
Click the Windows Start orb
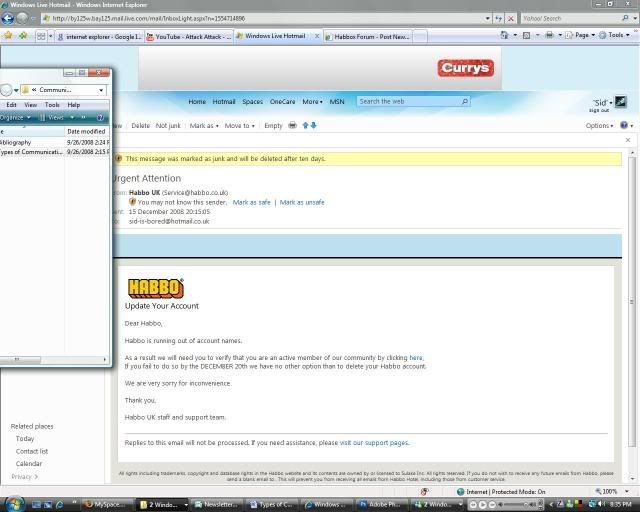pyautogui.click(x=10, y=503)
